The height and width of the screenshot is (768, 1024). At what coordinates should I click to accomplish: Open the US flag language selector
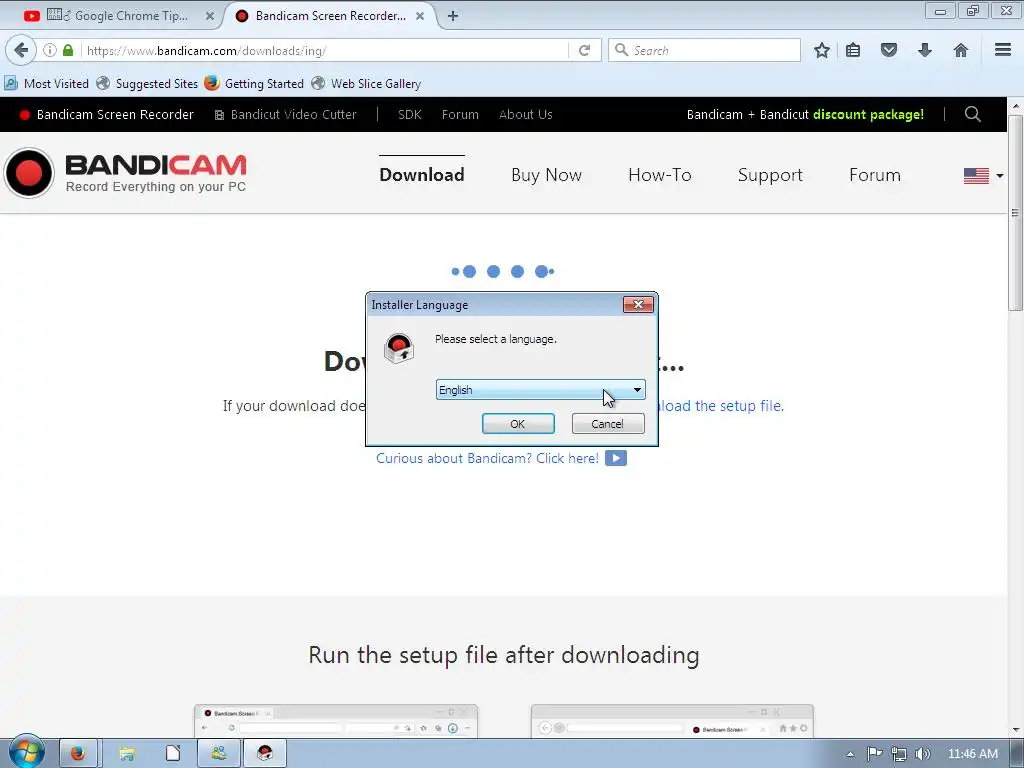tap(983, 176)
